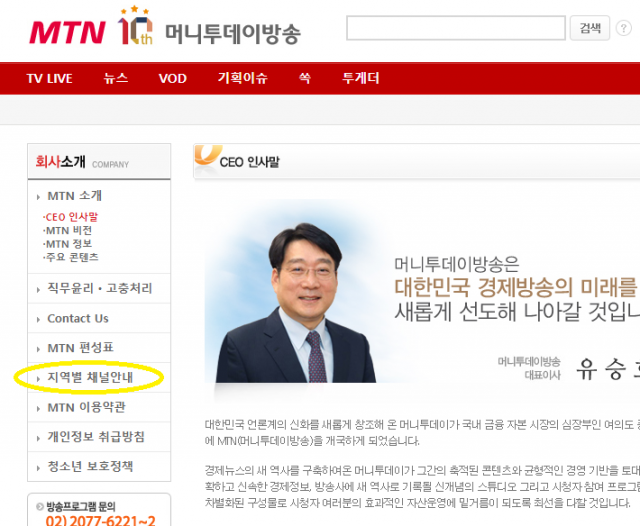Viewport: 640px width, 526px height.
Task: Select MTN 정보 submenu link
Action: coord(67,244)
